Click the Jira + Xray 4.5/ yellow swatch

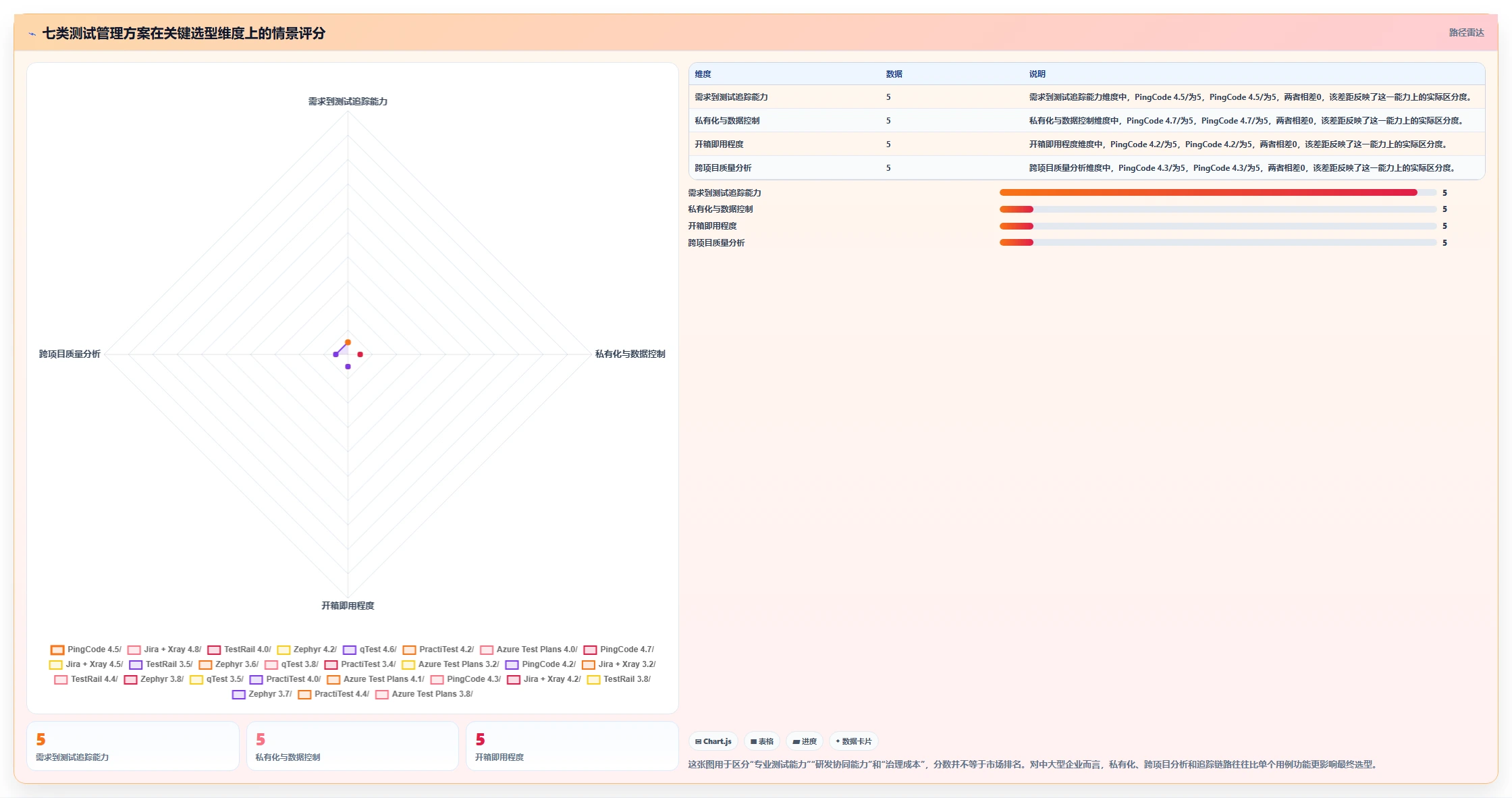[56, 665]
